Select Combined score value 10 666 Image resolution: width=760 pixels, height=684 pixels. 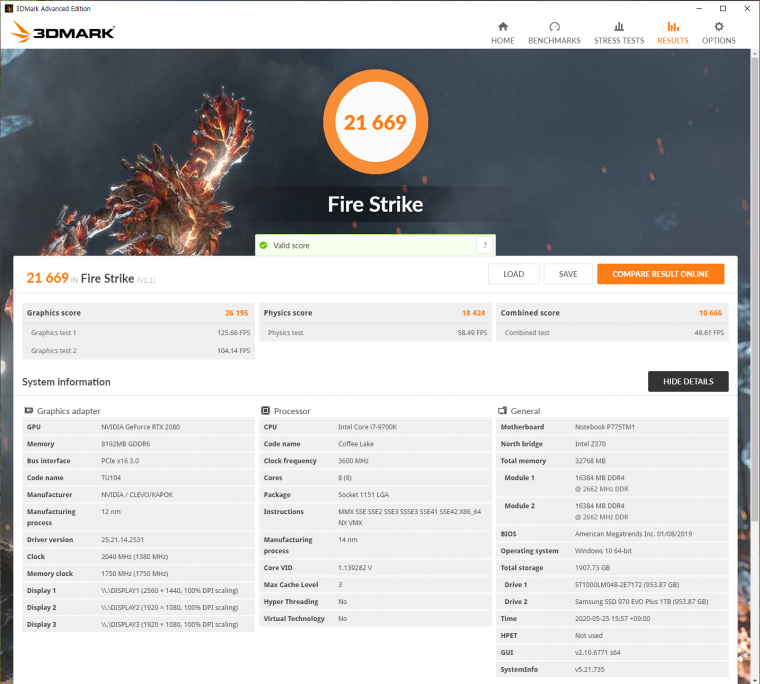(710, 313)
